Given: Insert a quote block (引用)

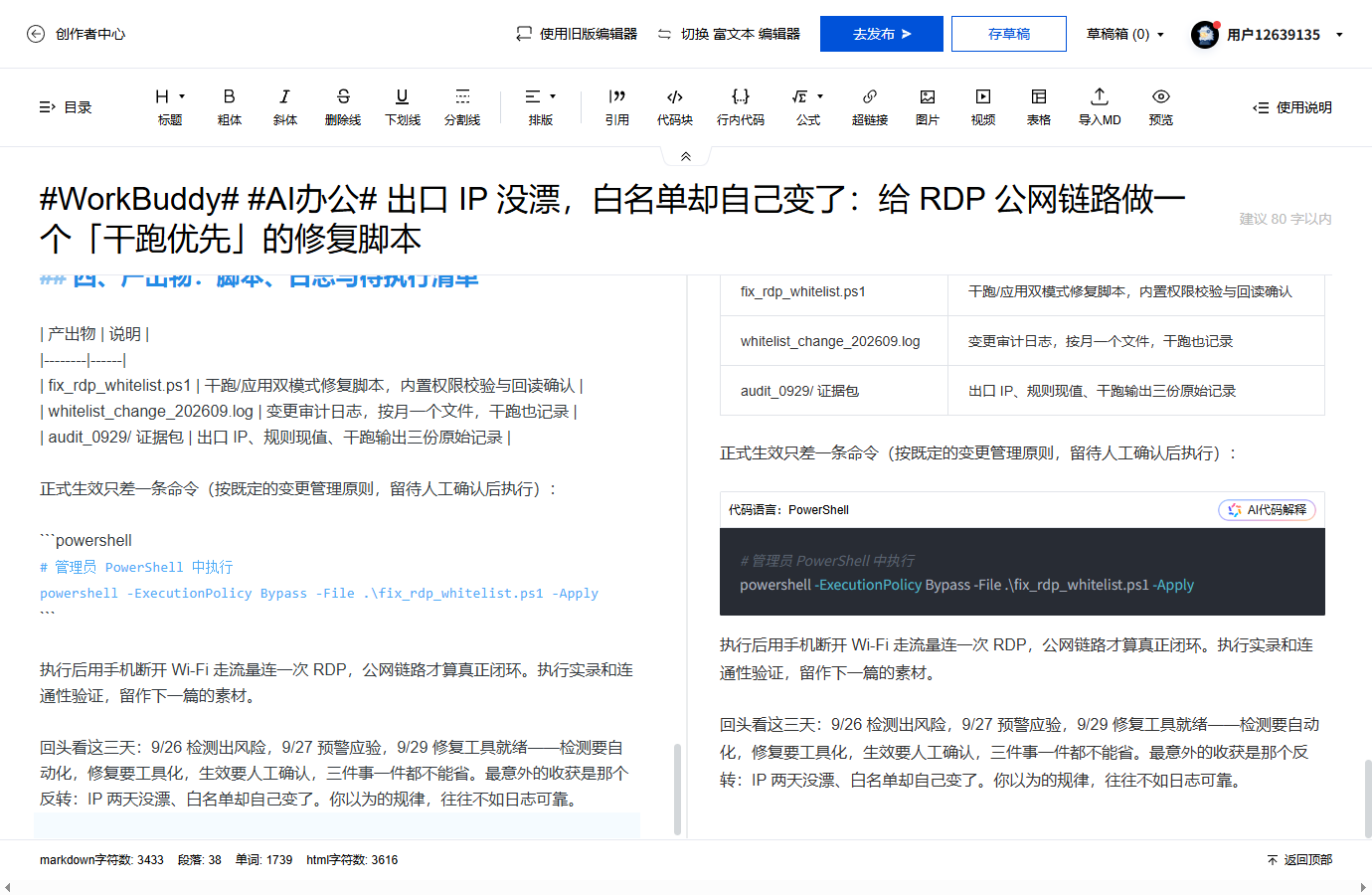Looking at the screenshot, I should click(617, 107).
